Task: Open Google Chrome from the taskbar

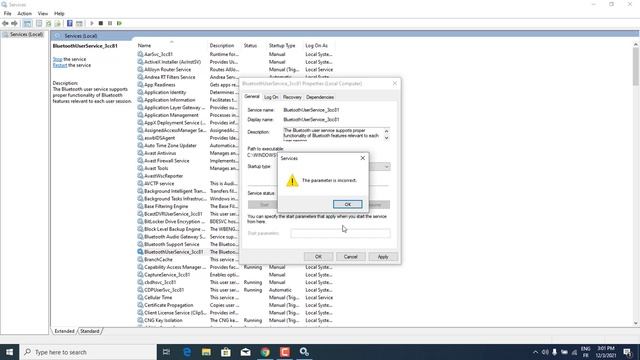Action: [x=265, y=352]
